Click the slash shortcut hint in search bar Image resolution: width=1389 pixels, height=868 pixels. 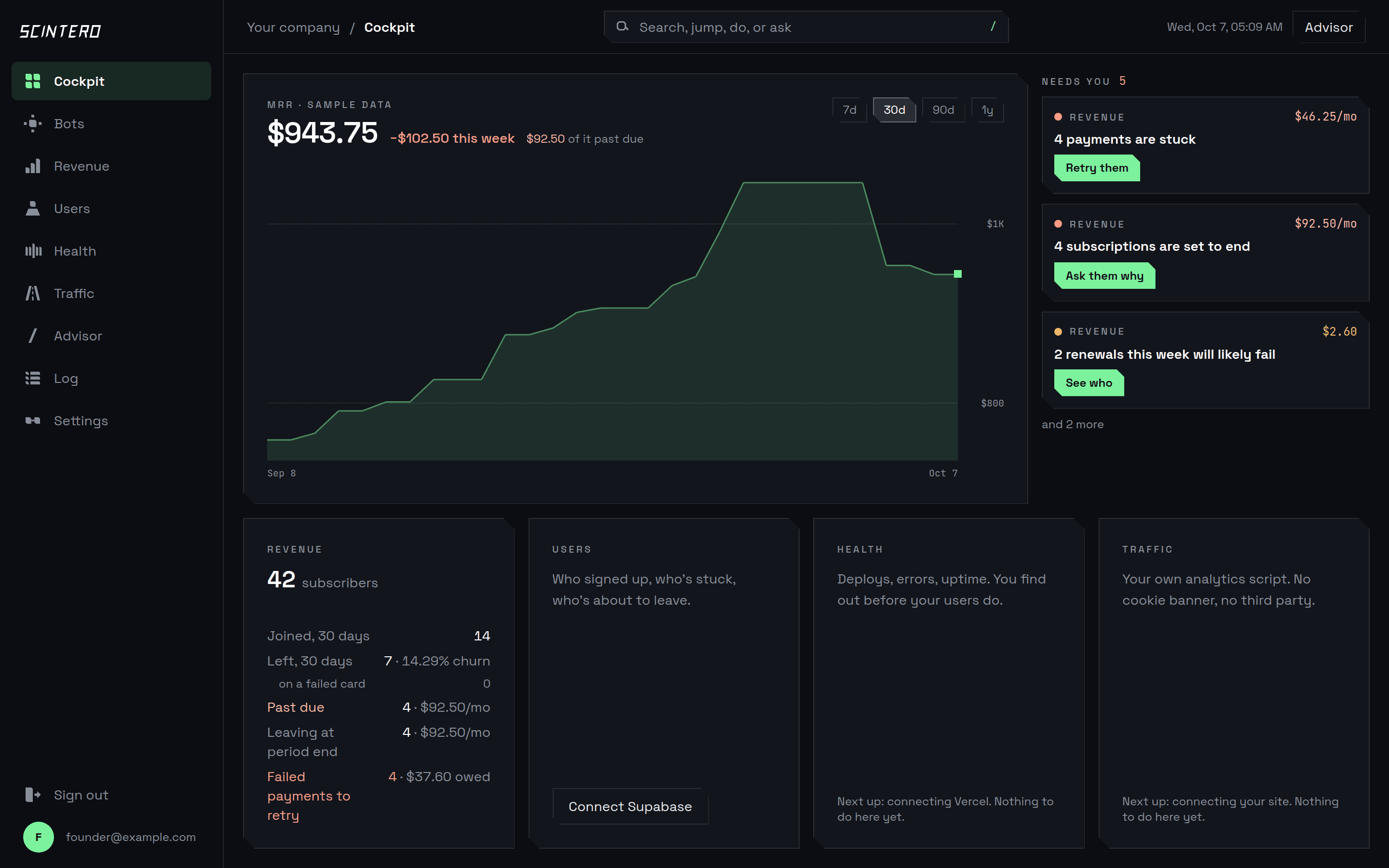(993, 27)
